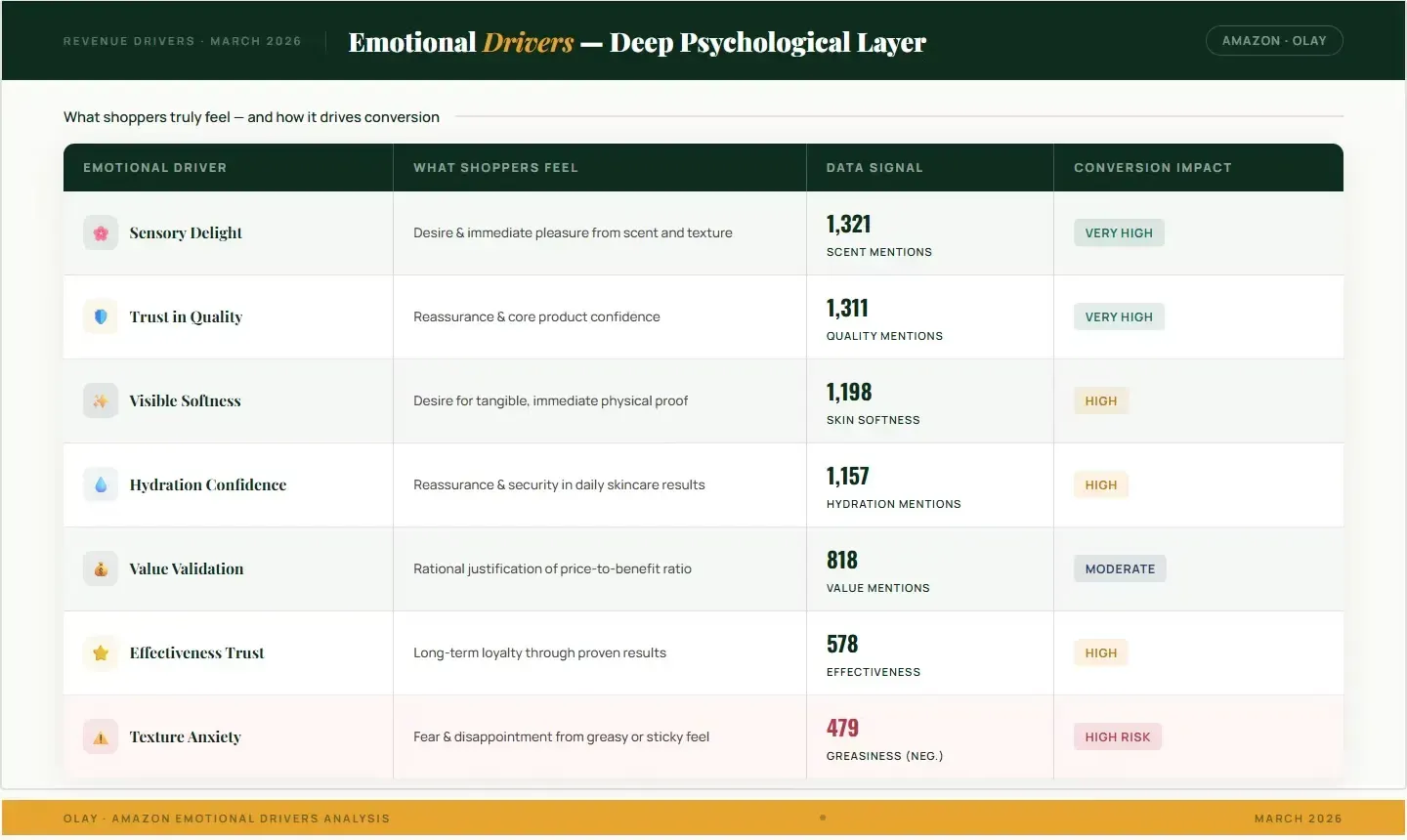Image resolution: width=1407 pixels, height=840 pixels.
Task: Click the VERY HIGH badge in Trust in Quality row
Action: (1119, 317)
